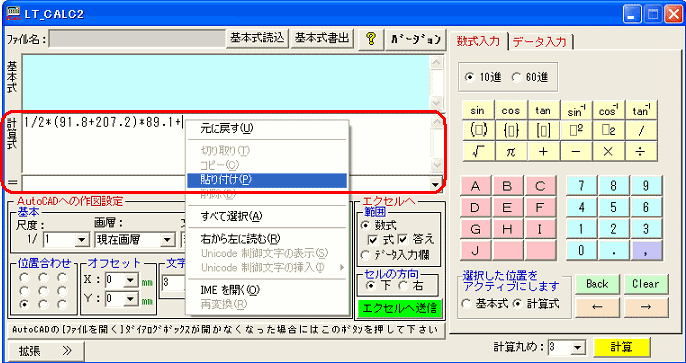Click the AutoCAD file dialog reset button
The height and width of the screenshot is (363, 686).
[x=226, y=330]
